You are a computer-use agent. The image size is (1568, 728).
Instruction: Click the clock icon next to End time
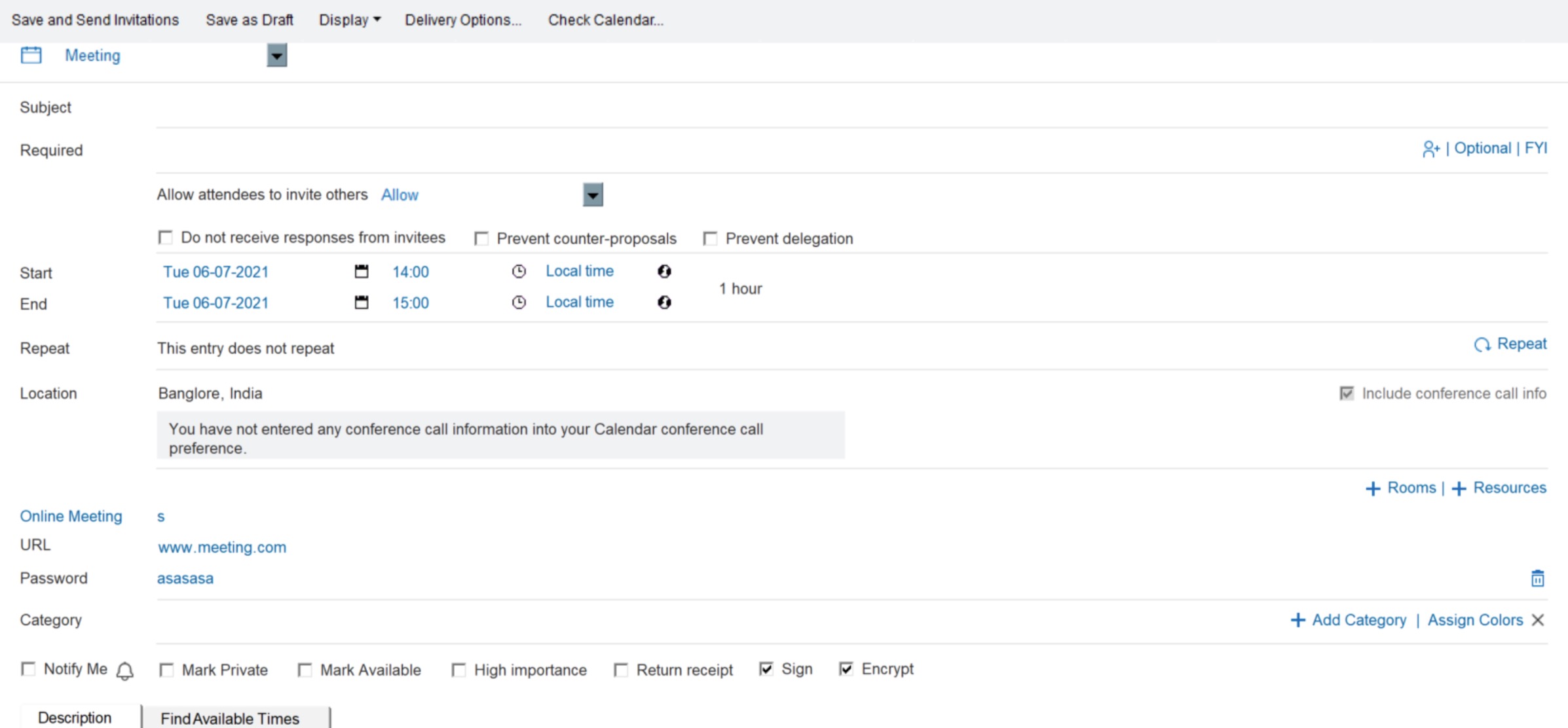[x=518, y=302]
